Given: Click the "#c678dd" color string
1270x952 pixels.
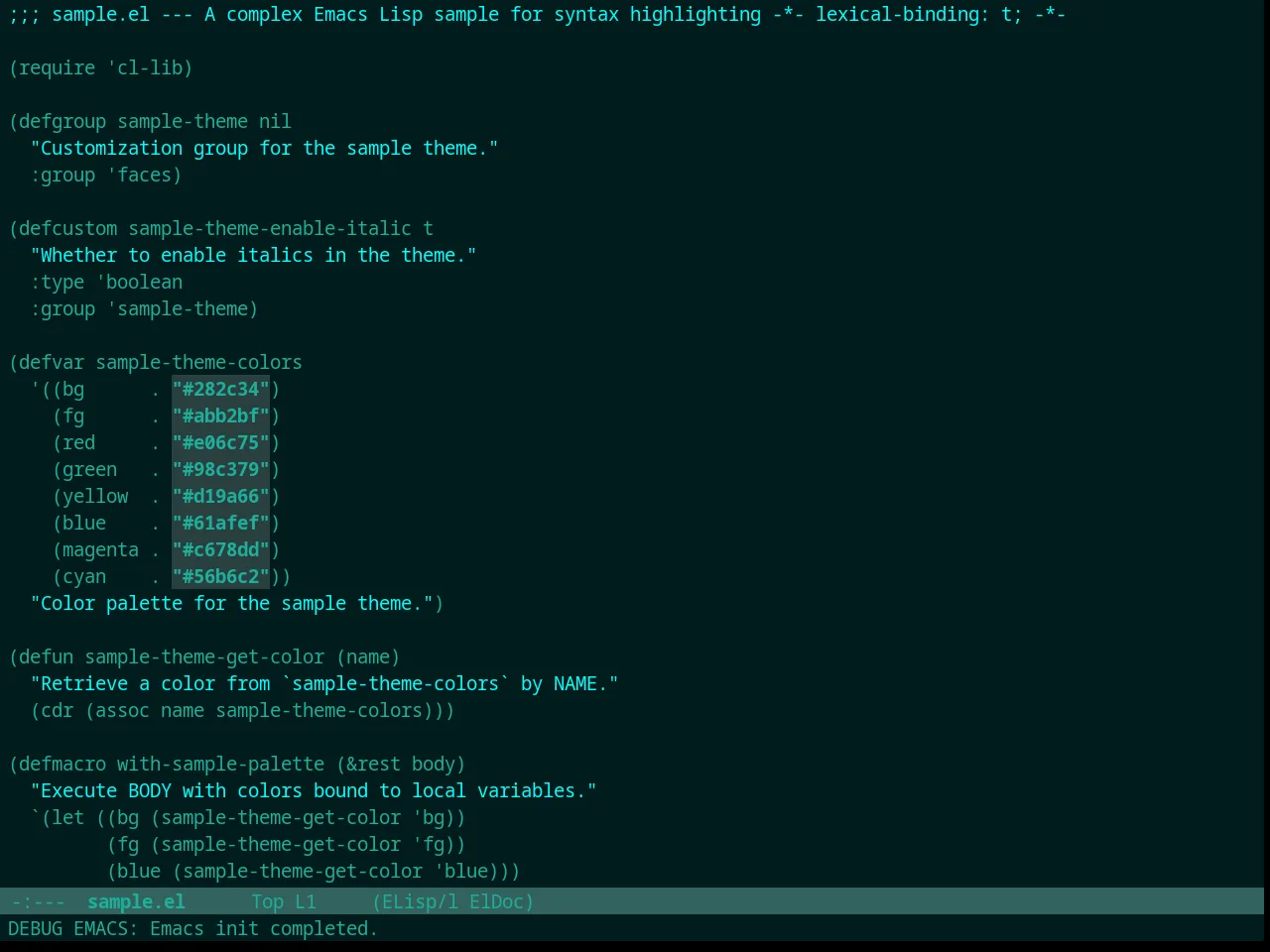Looking at the screenshot, I should coord(220,549).
